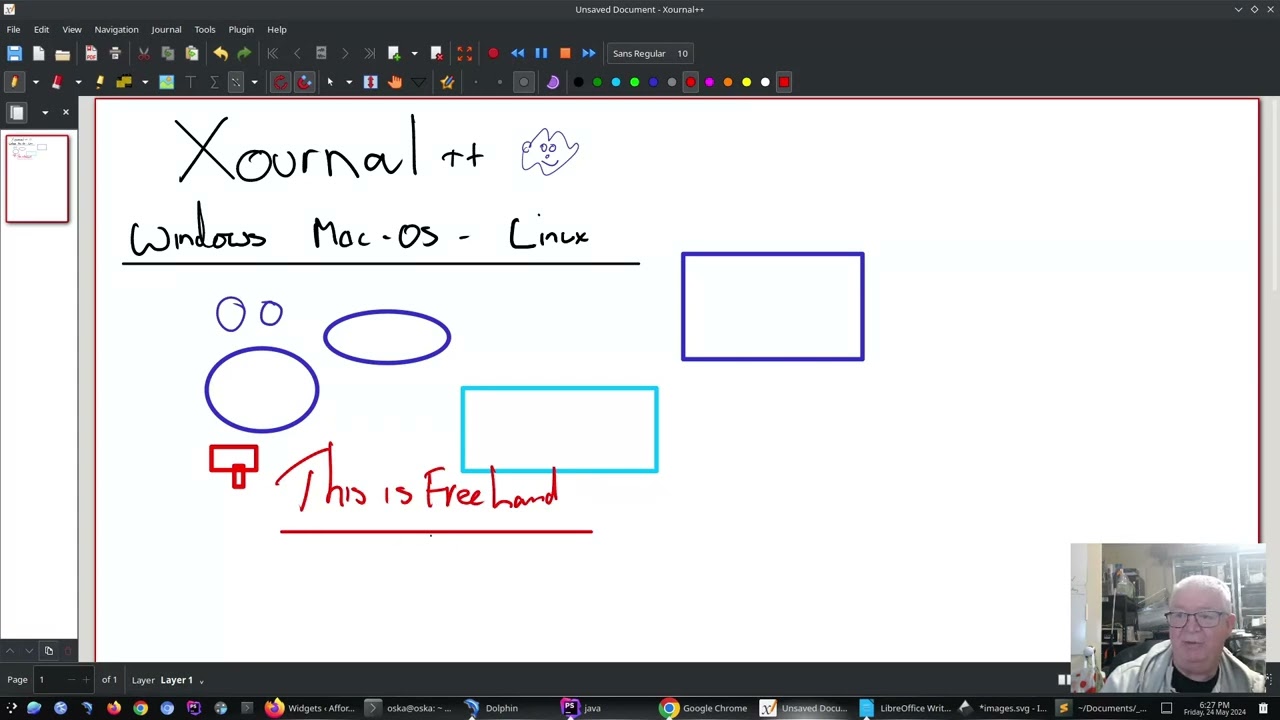Viewport: 1280px width, 720px height.
Task: Open custom color square selector
Action: [784, 82]
